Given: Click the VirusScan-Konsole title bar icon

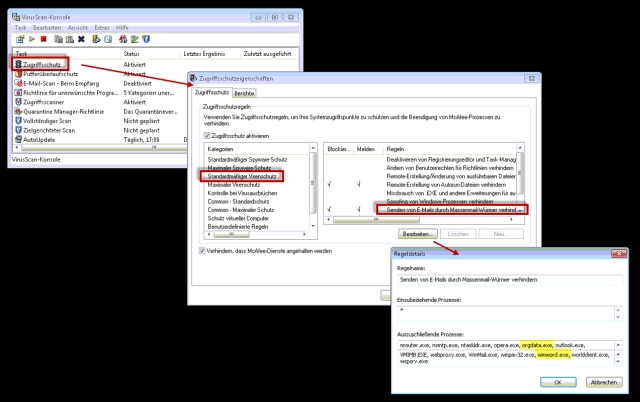Looking at the screenshot, I should [16, 17].
